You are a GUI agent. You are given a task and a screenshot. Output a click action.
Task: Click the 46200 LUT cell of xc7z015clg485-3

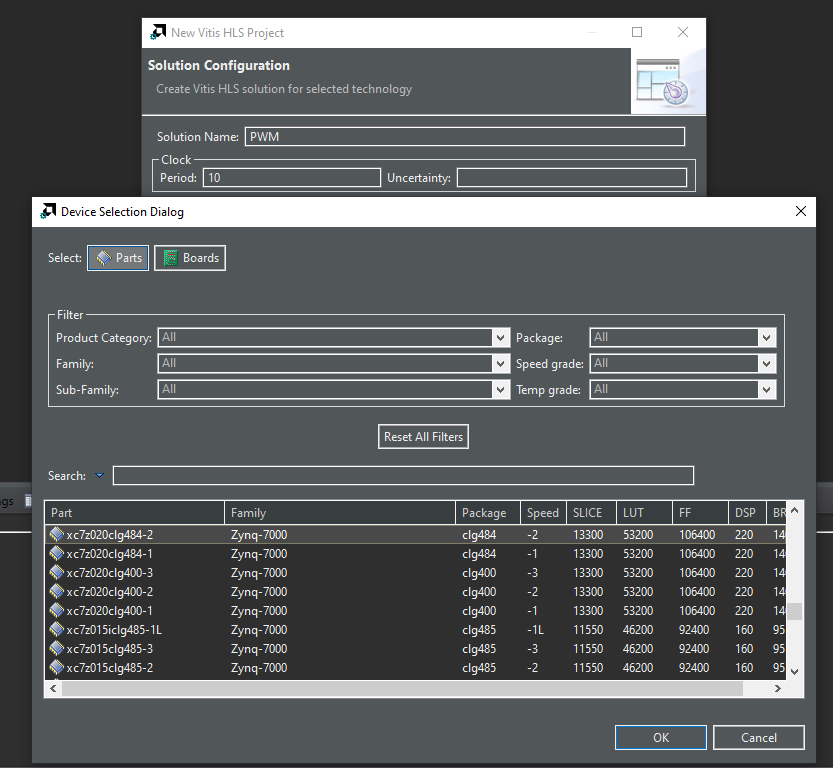(638, 648)
